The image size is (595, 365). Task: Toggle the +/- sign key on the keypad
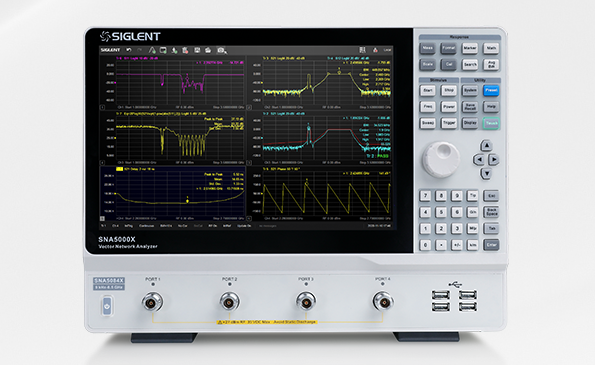click(x=457, y=245)
